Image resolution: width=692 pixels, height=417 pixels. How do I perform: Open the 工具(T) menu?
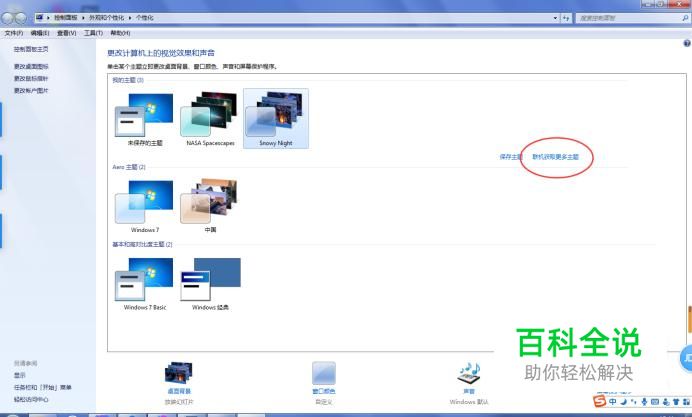(x=93, y=33)
